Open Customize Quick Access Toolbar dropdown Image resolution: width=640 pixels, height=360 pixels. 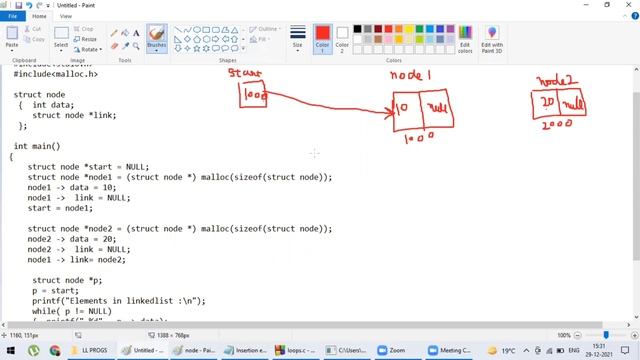[x=48, y=6]
